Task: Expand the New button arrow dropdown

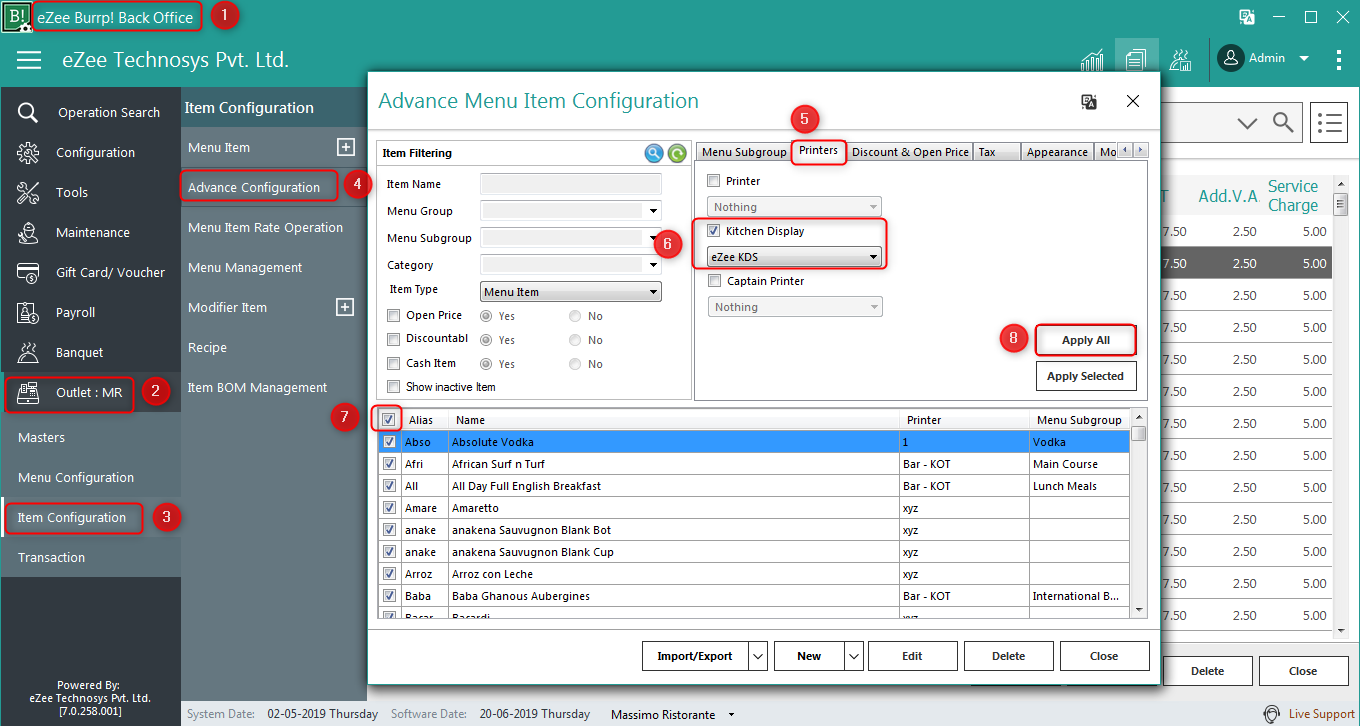Action: 853,656
